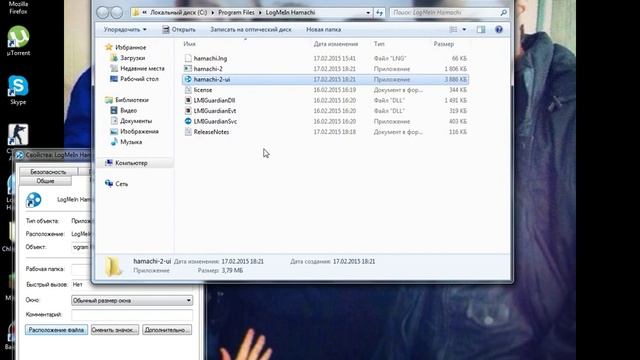Click the Explorer back navigation button
This screenshot has height=360, width=640.
click(102, 13)
